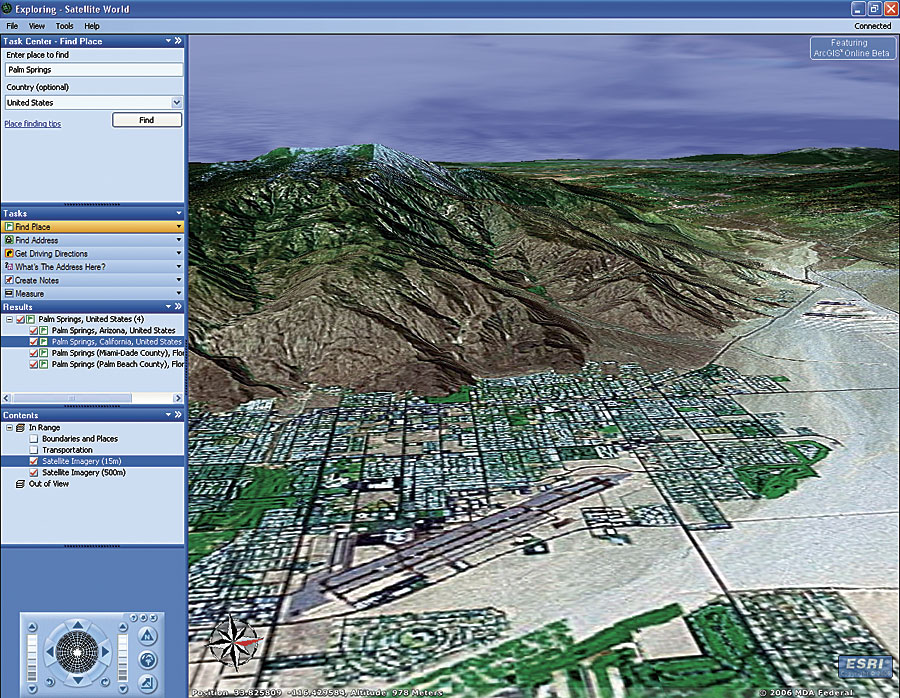900x698 pixels.
Task: Click the What's The Address Here icon
Action: tap(9, 266)
